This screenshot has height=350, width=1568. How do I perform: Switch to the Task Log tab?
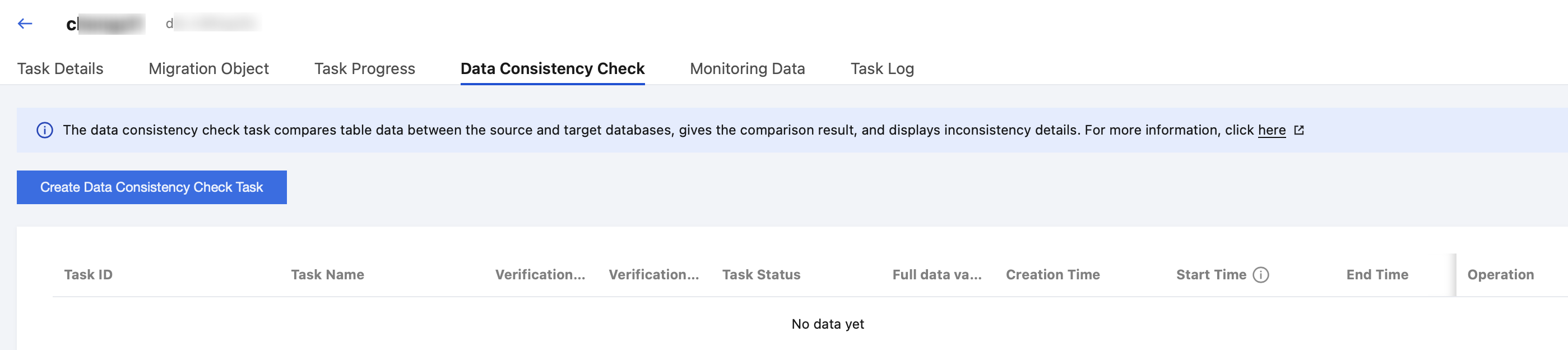pyautogui.click(x=882, y=69)
